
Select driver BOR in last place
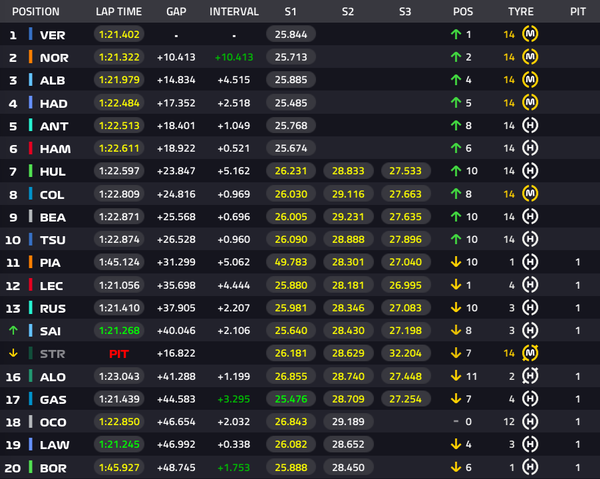tap(53, 468)
